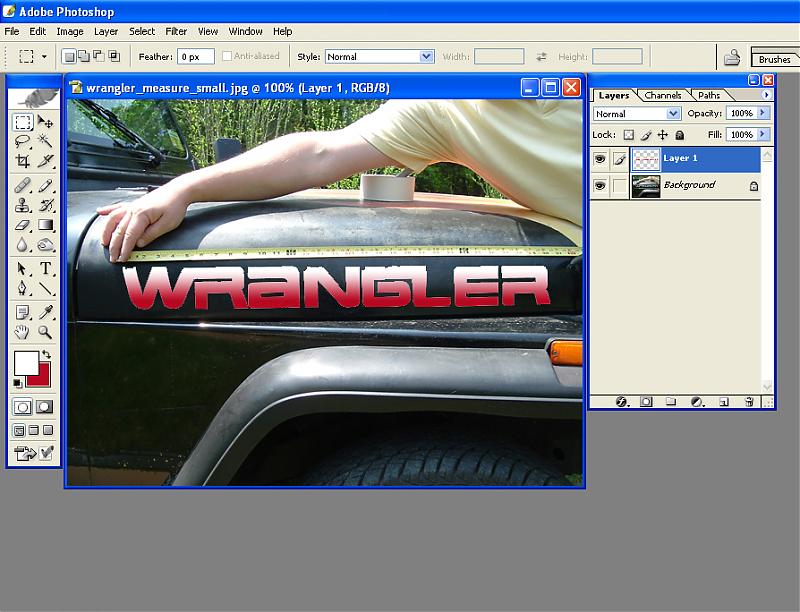Select the Zoom magnifier tool
This screenshot has height=612, width=800.
[45, 332]
